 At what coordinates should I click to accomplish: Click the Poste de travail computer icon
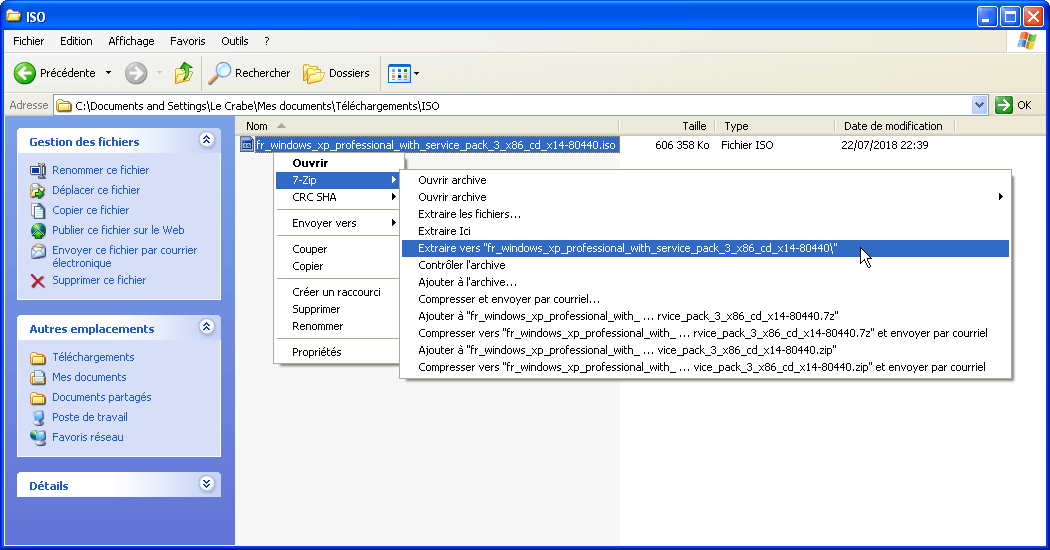coord(38,417)
